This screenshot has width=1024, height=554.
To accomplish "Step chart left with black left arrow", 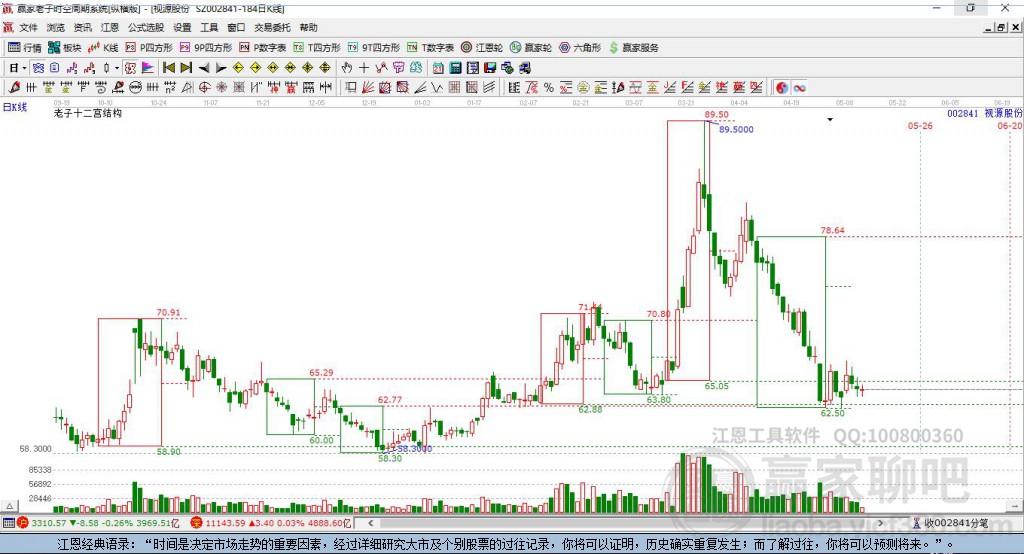I will click(x=204, y=68).
